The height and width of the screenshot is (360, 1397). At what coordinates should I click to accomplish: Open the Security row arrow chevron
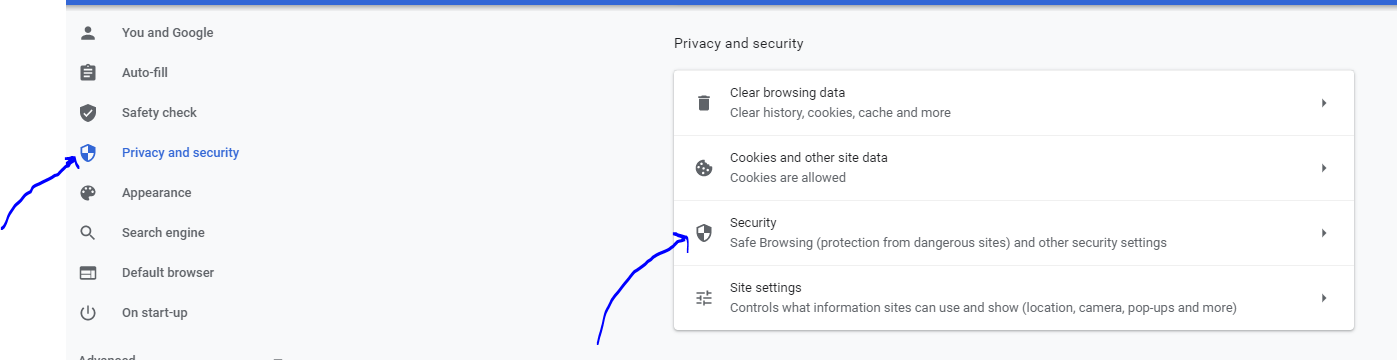pyautogui.click(x=1324, y=233)
